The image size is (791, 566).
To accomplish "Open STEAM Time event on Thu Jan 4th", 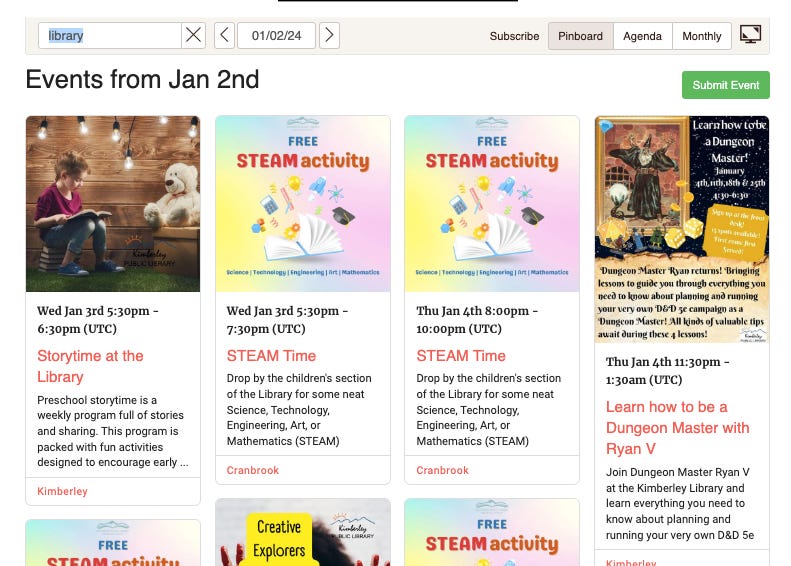I will [461, 356].
